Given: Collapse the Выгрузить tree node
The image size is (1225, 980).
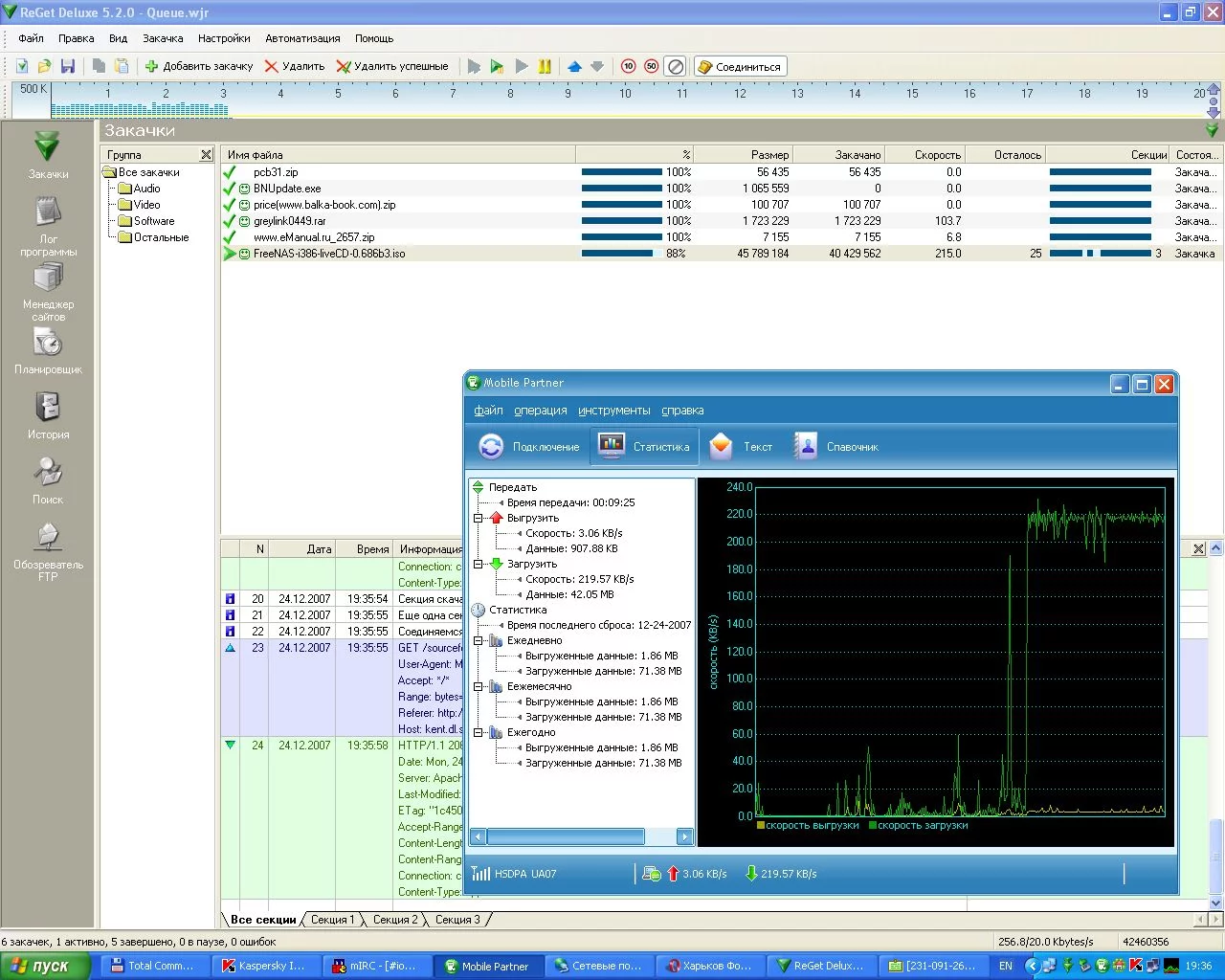Looking at the screenshot, I should pyautogui.click(x=479, y=518).
